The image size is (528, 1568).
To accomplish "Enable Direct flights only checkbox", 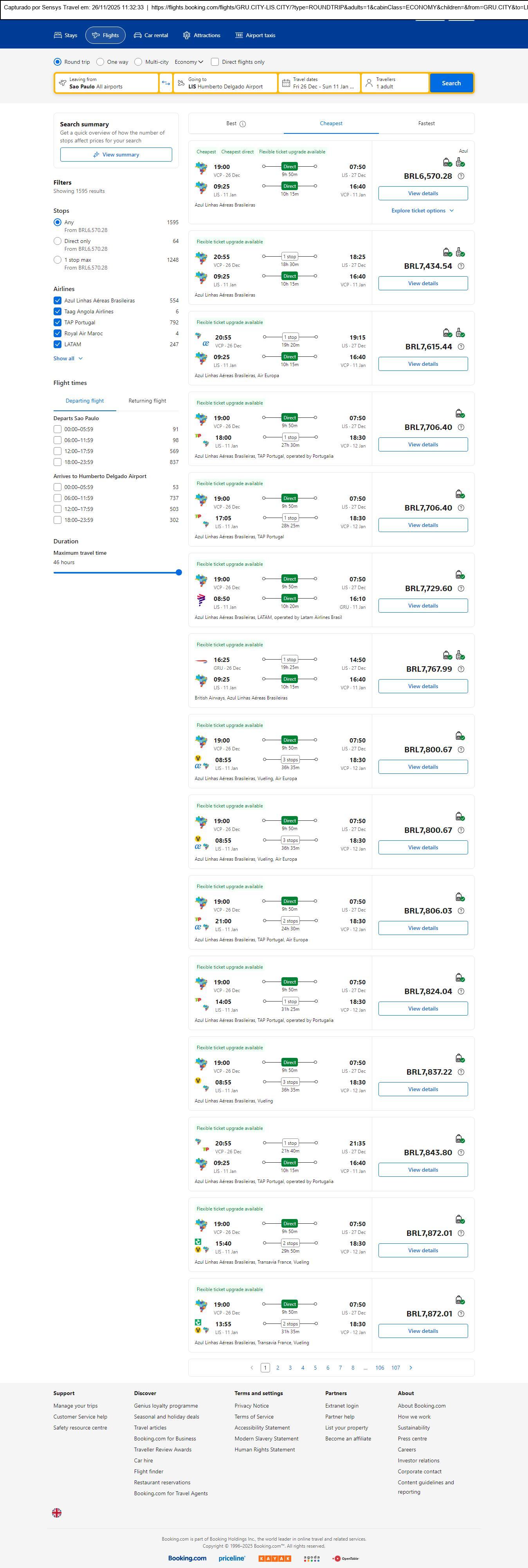I will [215, 62].
